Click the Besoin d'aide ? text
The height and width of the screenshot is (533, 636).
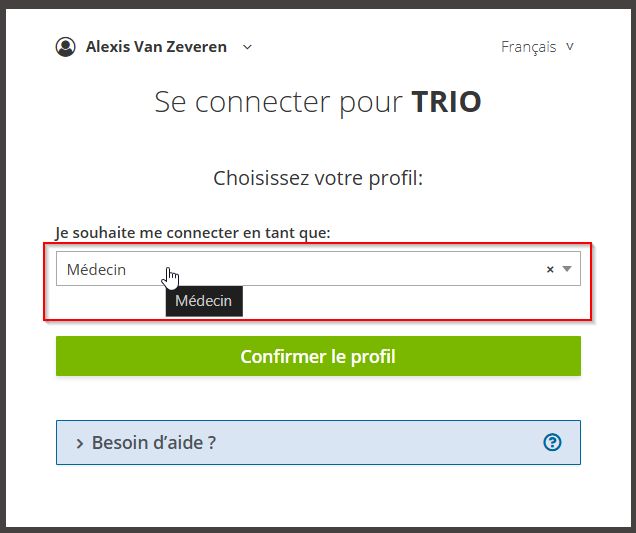point(154,443)
